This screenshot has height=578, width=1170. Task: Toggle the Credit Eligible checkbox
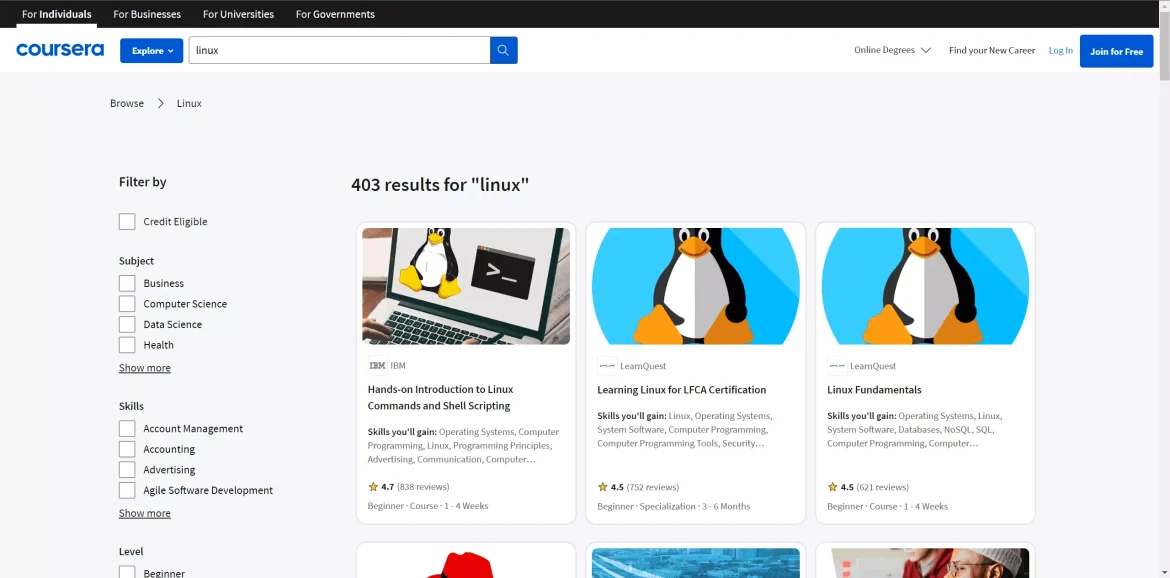pyautogui.click(x=127, y=222)
